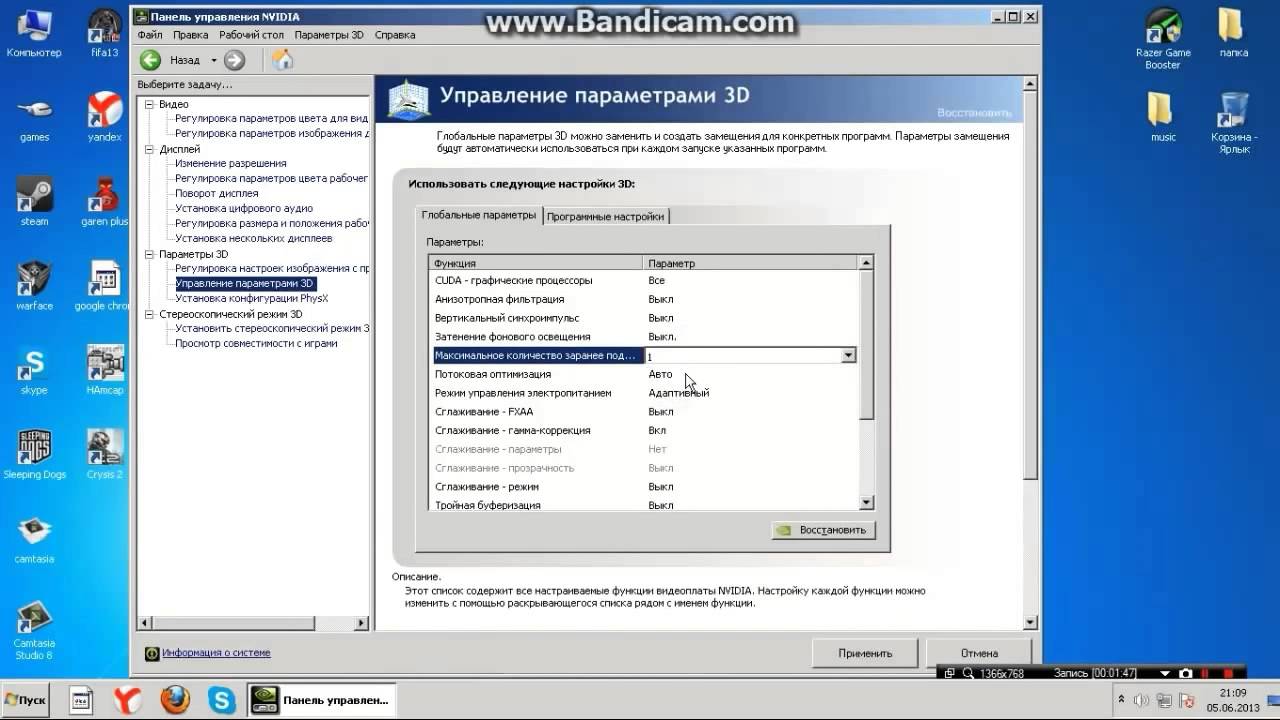Launch Crysis 2 desktop shortcut
This screenshot has width=1280, height=720.
click(104, 455)
